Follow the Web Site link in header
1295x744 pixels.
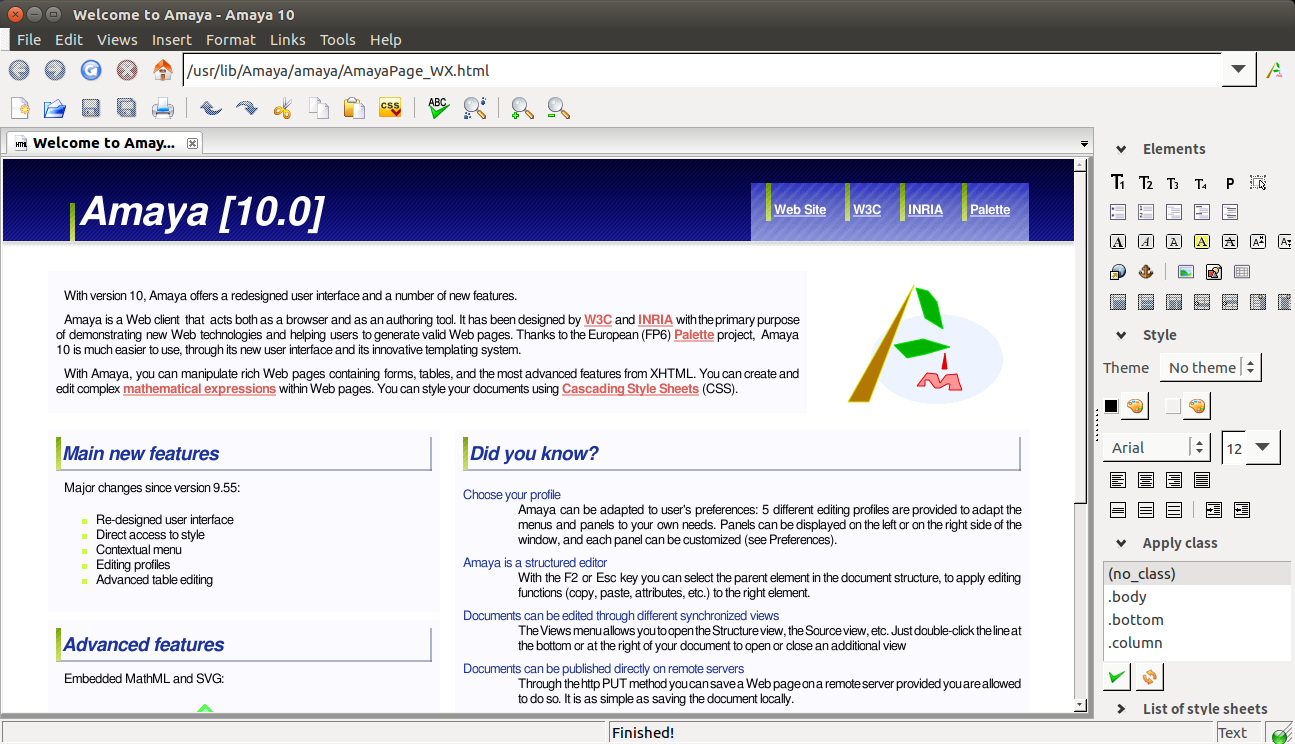[x=800, y=210]
